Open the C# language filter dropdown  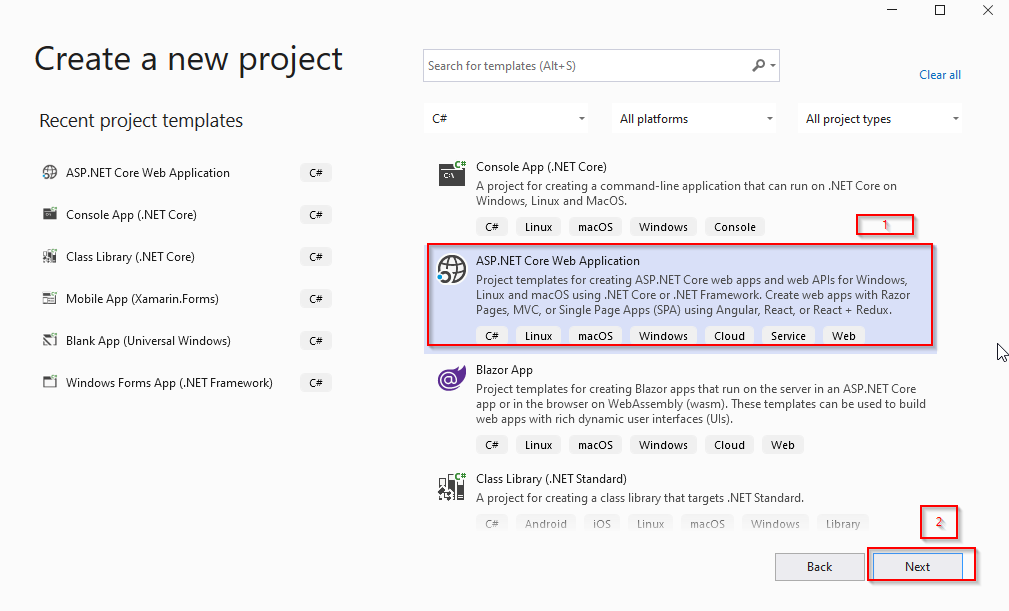click(x=505, y=118)
